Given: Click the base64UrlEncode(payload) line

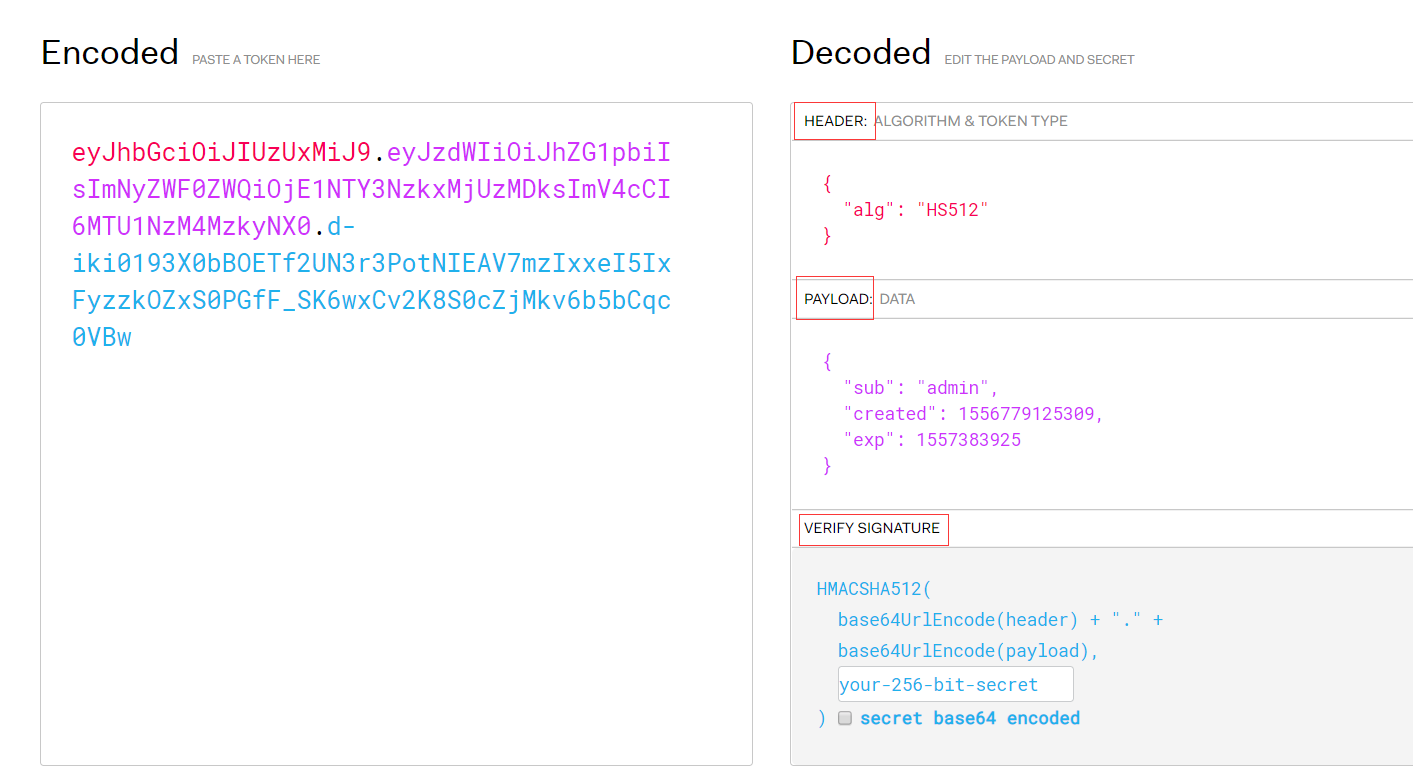Looking at the screenshot, I should (x=968, y=651).
